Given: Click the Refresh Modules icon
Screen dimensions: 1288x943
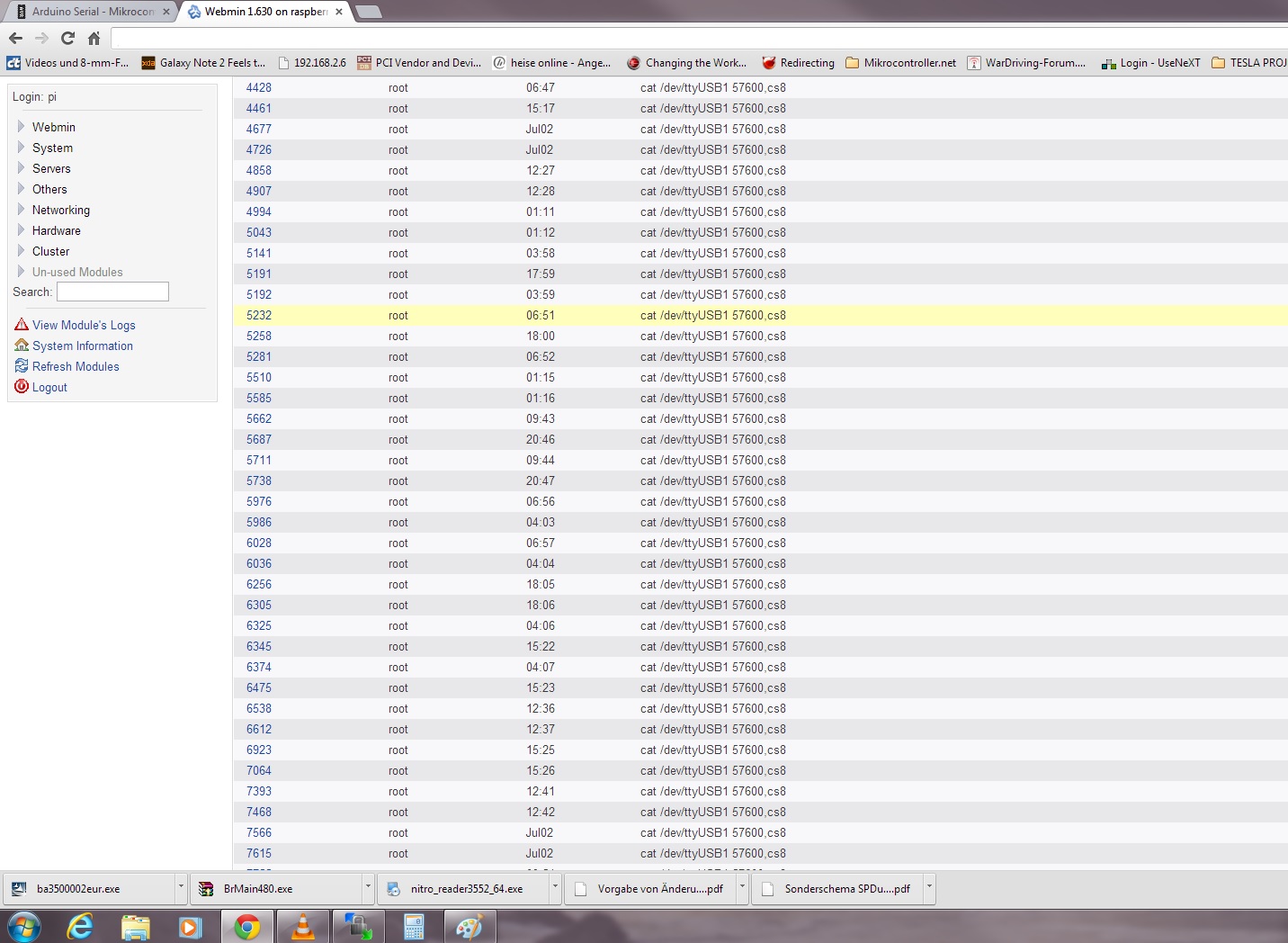Looking at the screenshot, I should 22,366.
